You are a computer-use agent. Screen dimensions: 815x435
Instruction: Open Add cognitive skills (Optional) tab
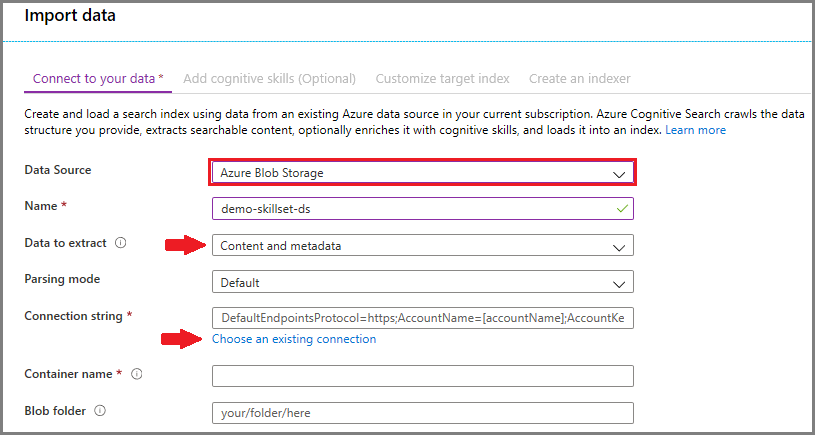click(x=270, y=79)
